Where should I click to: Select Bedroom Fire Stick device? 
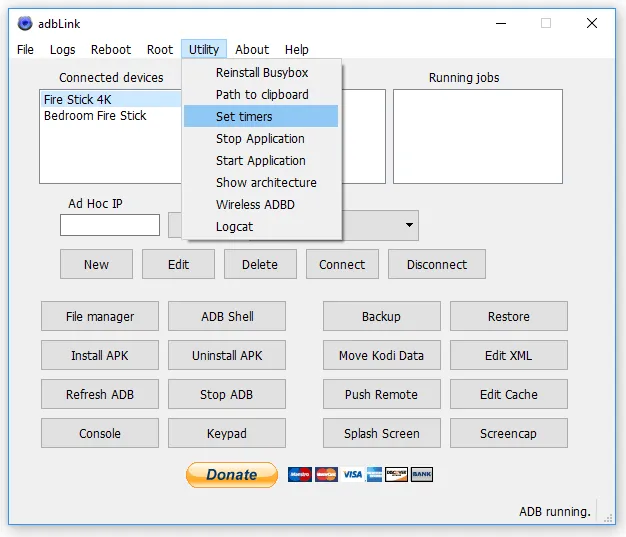(x=95, y=116)
